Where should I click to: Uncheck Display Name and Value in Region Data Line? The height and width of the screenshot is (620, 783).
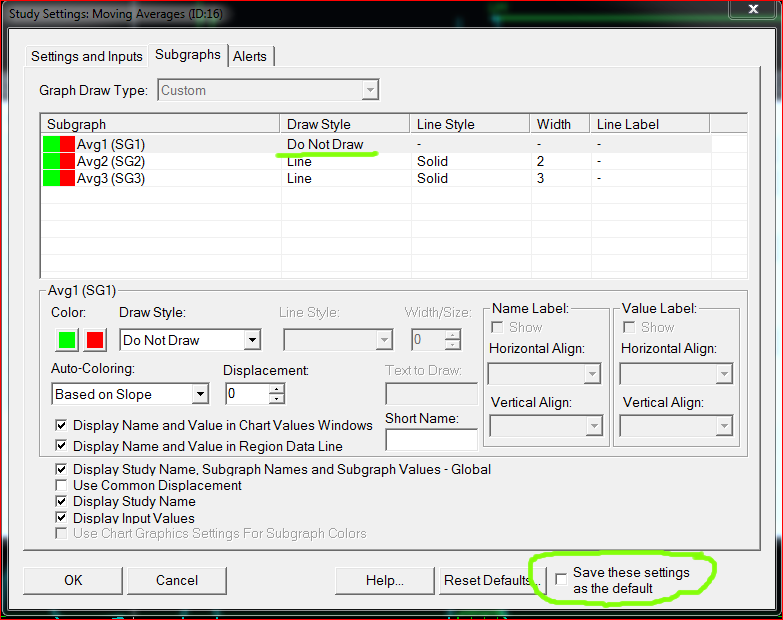[62, 446]
